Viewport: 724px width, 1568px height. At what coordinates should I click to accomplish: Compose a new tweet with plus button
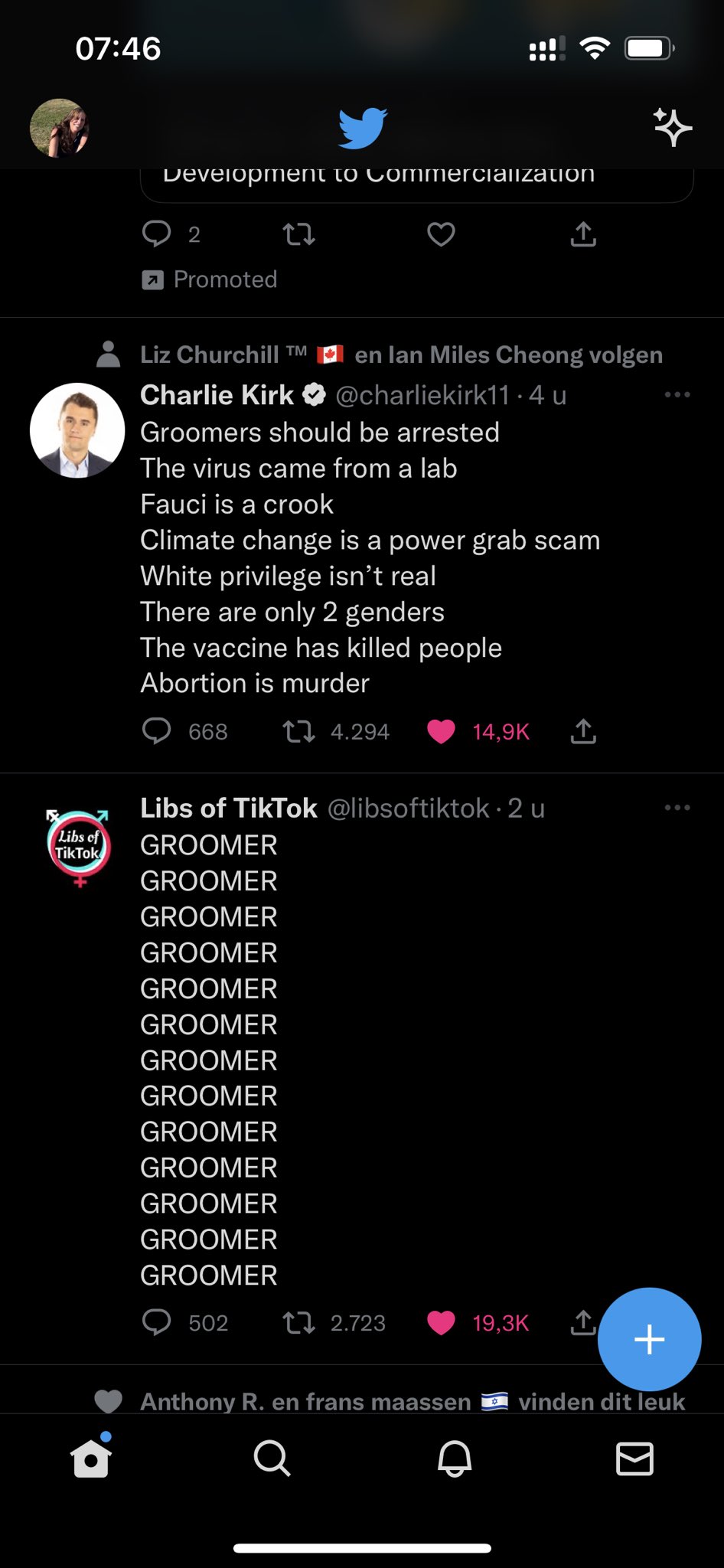click(649, 1339)
